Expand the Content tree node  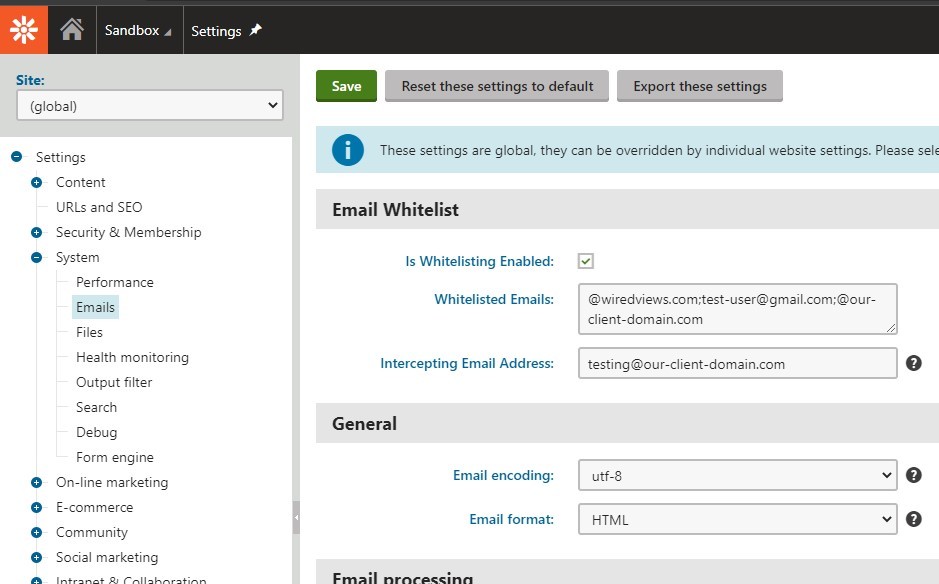tap(37, 182)
